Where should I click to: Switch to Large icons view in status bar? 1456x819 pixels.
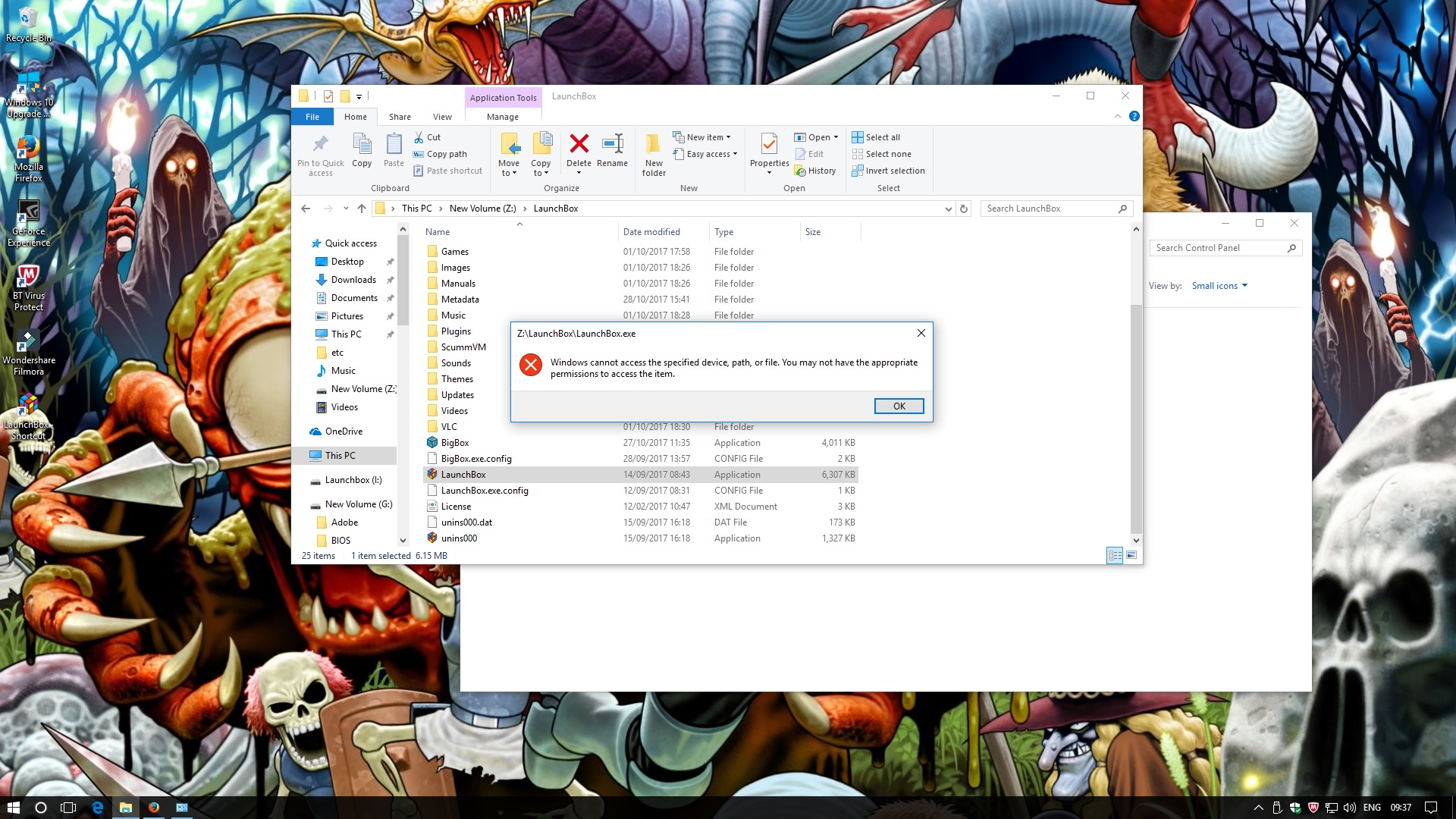[1131, 556]
